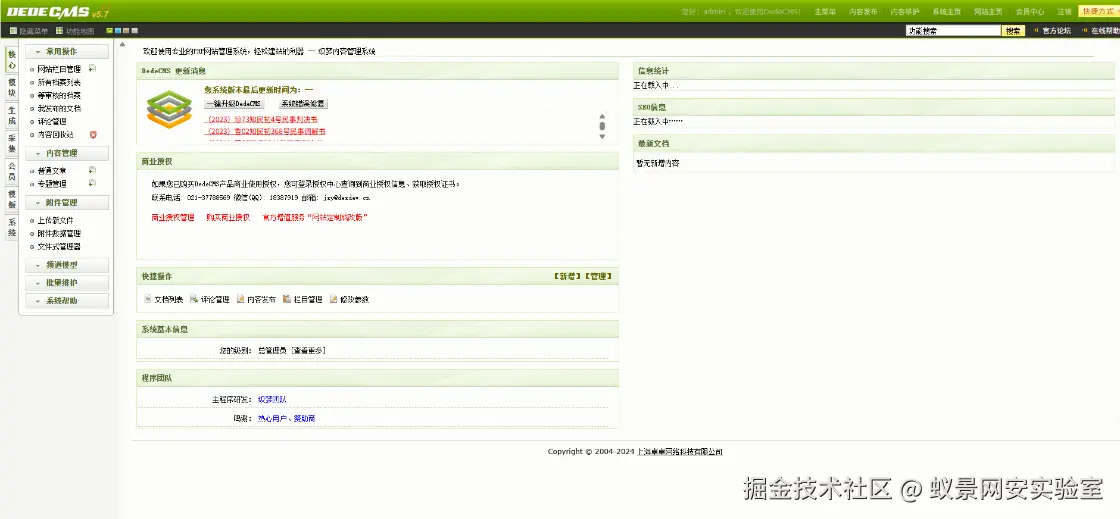
Task: Open the 快捷方式 dropdown
Action: click(x=1099, y=11)
